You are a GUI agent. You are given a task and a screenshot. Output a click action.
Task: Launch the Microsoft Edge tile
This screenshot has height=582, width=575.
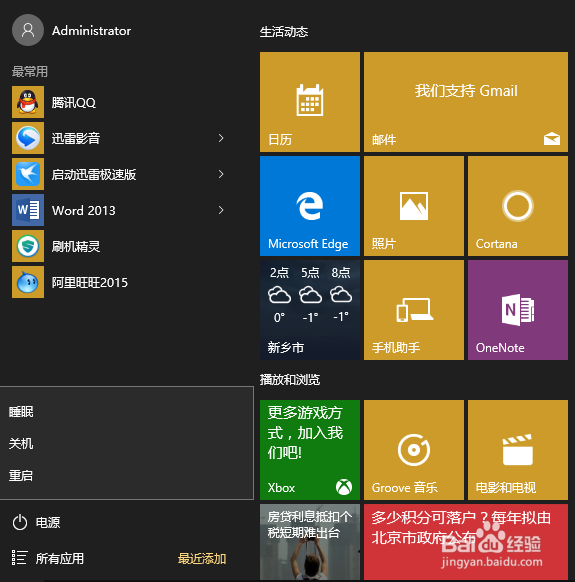(x=310, y=206)
